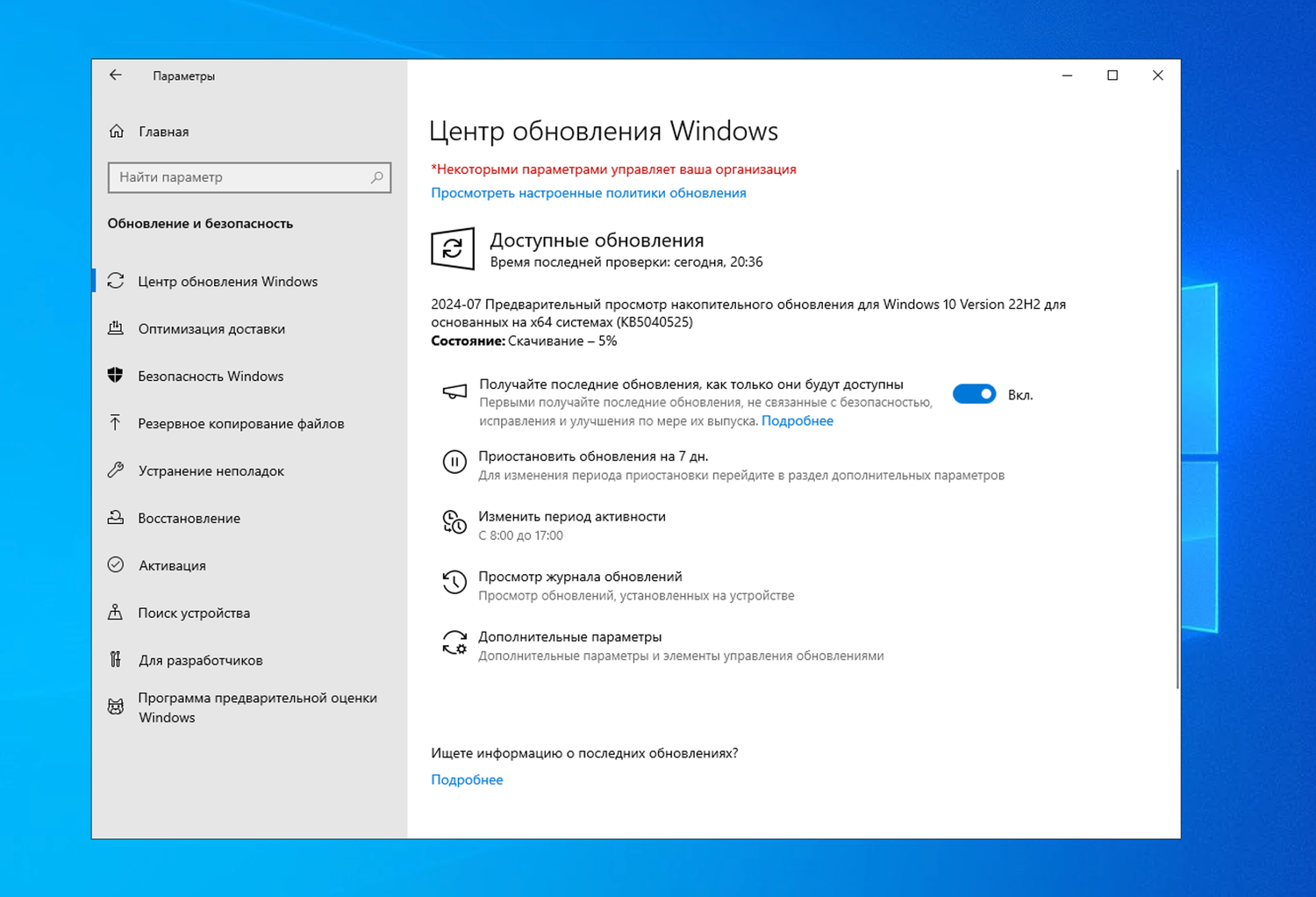
Task: Maximize the Параметры window
Action: tap(1112, 75)
